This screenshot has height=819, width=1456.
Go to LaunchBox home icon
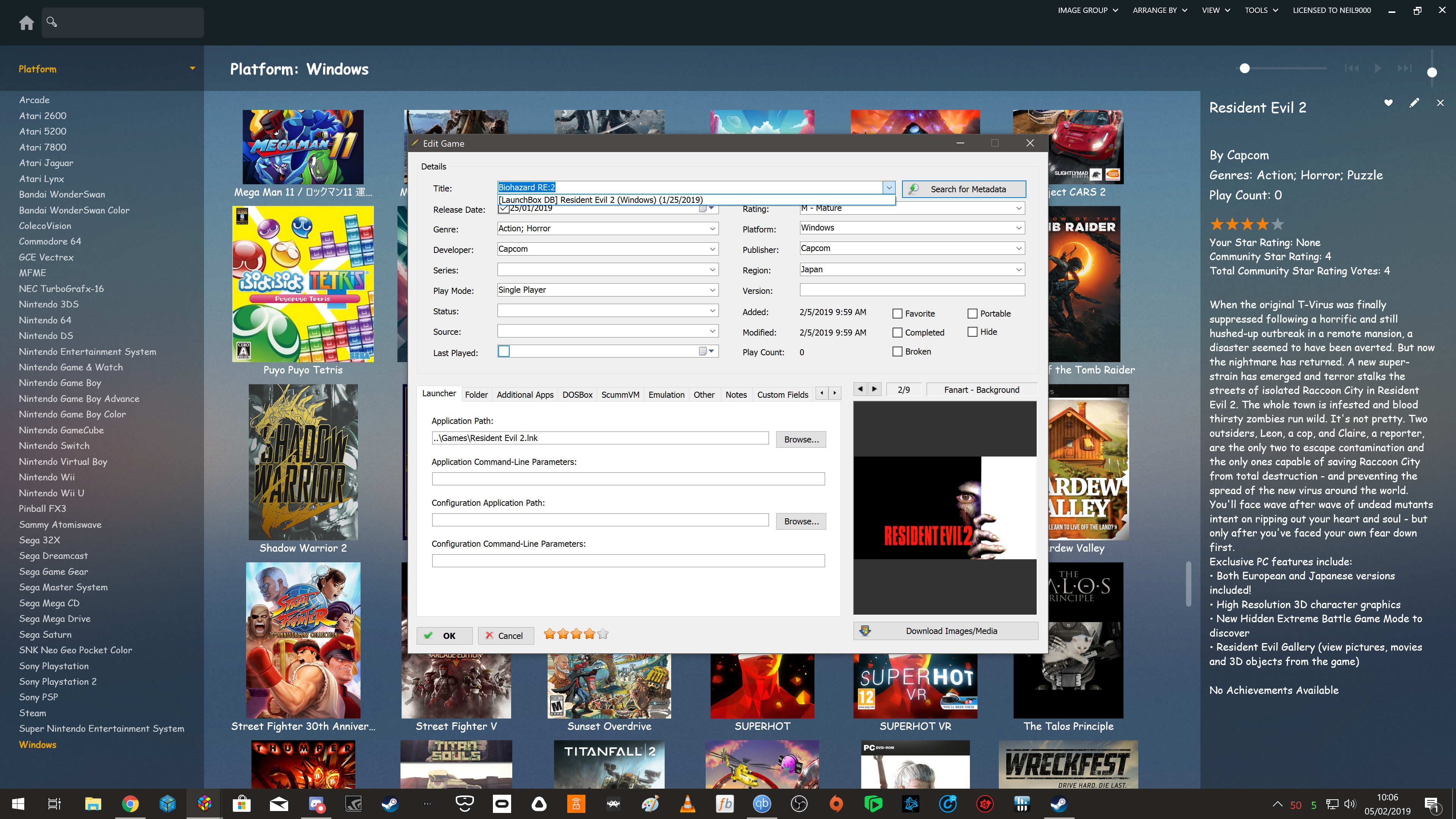26,23
